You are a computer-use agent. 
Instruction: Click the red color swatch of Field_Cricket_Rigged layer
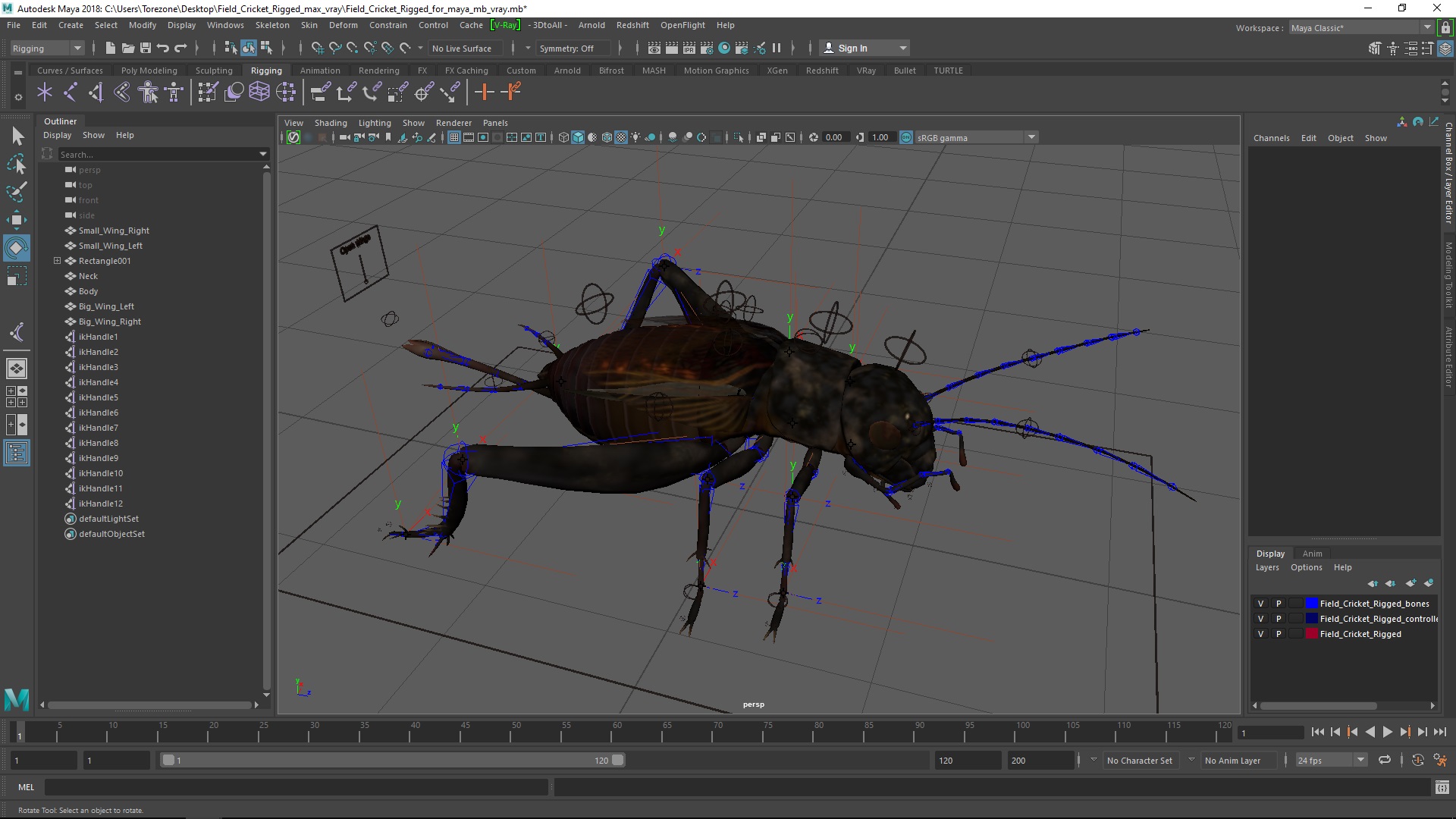coord(1311,634)
